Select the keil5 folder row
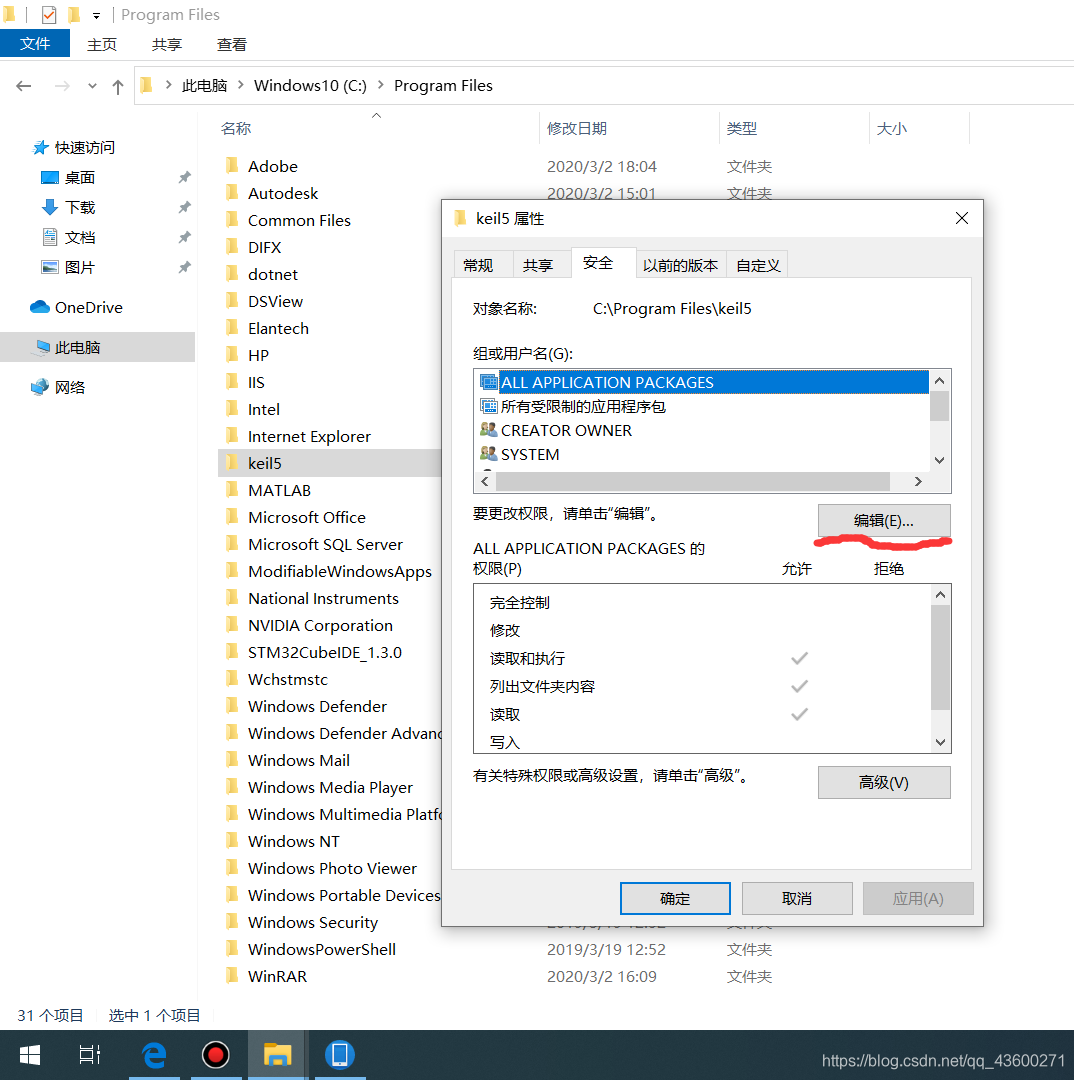The image size is (1074, 1080). [329, 464]
